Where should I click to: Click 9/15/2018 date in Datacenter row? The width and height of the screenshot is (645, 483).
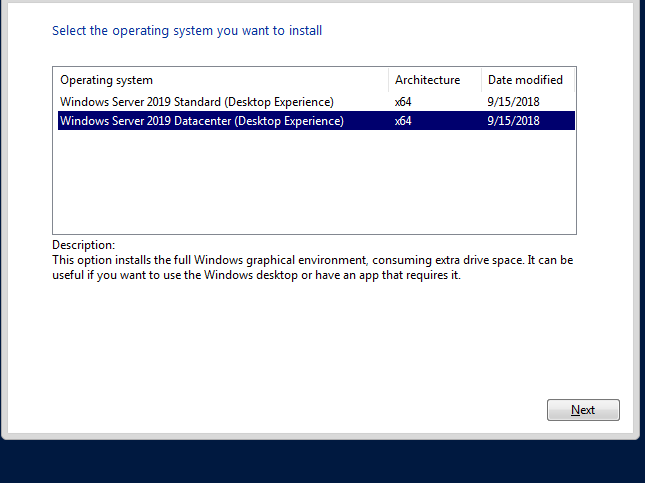[513, 121]
